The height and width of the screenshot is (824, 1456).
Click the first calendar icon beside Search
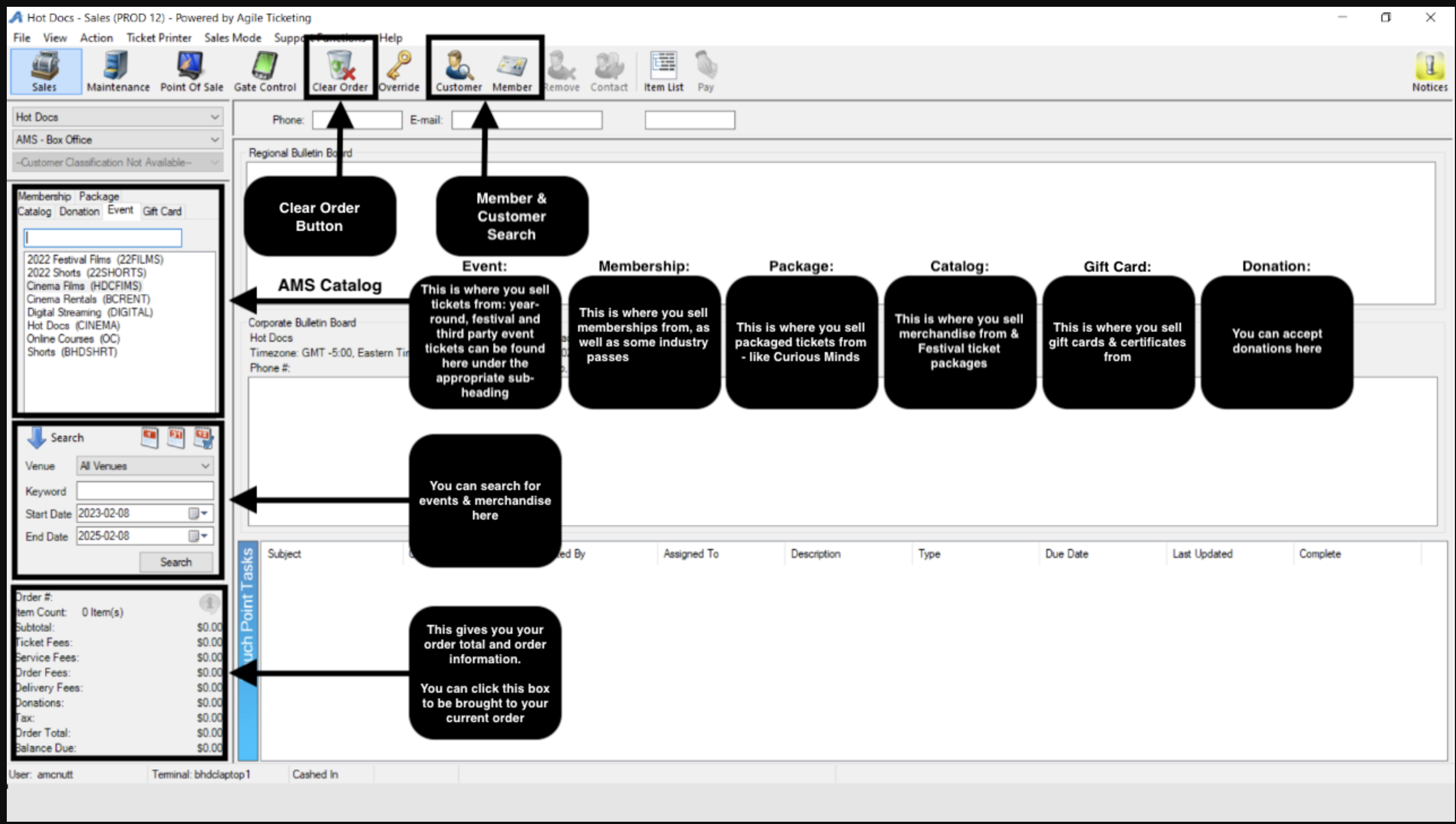pyautogui.click(x=150, y=437)
